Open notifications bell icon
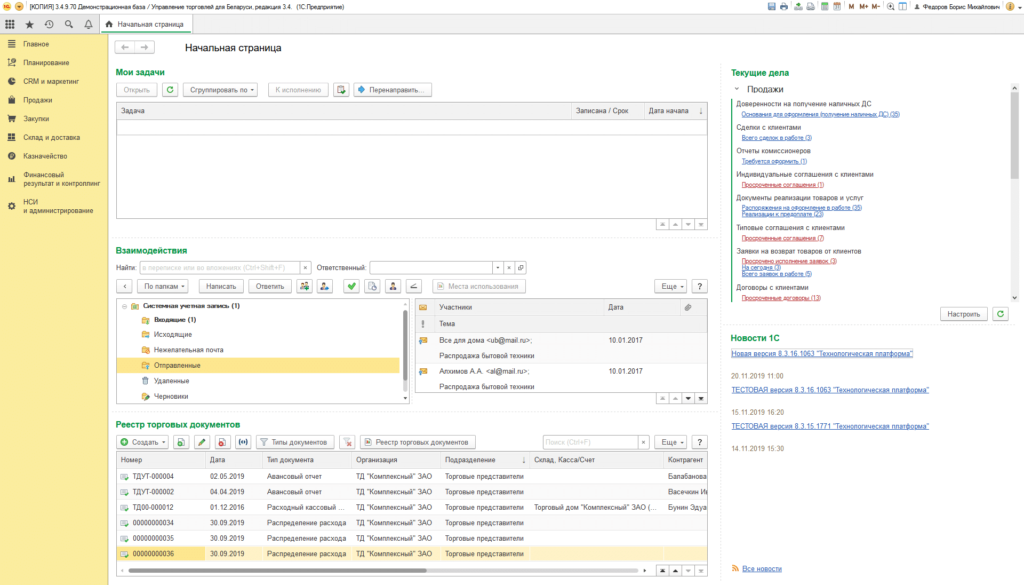 point(88,24)
